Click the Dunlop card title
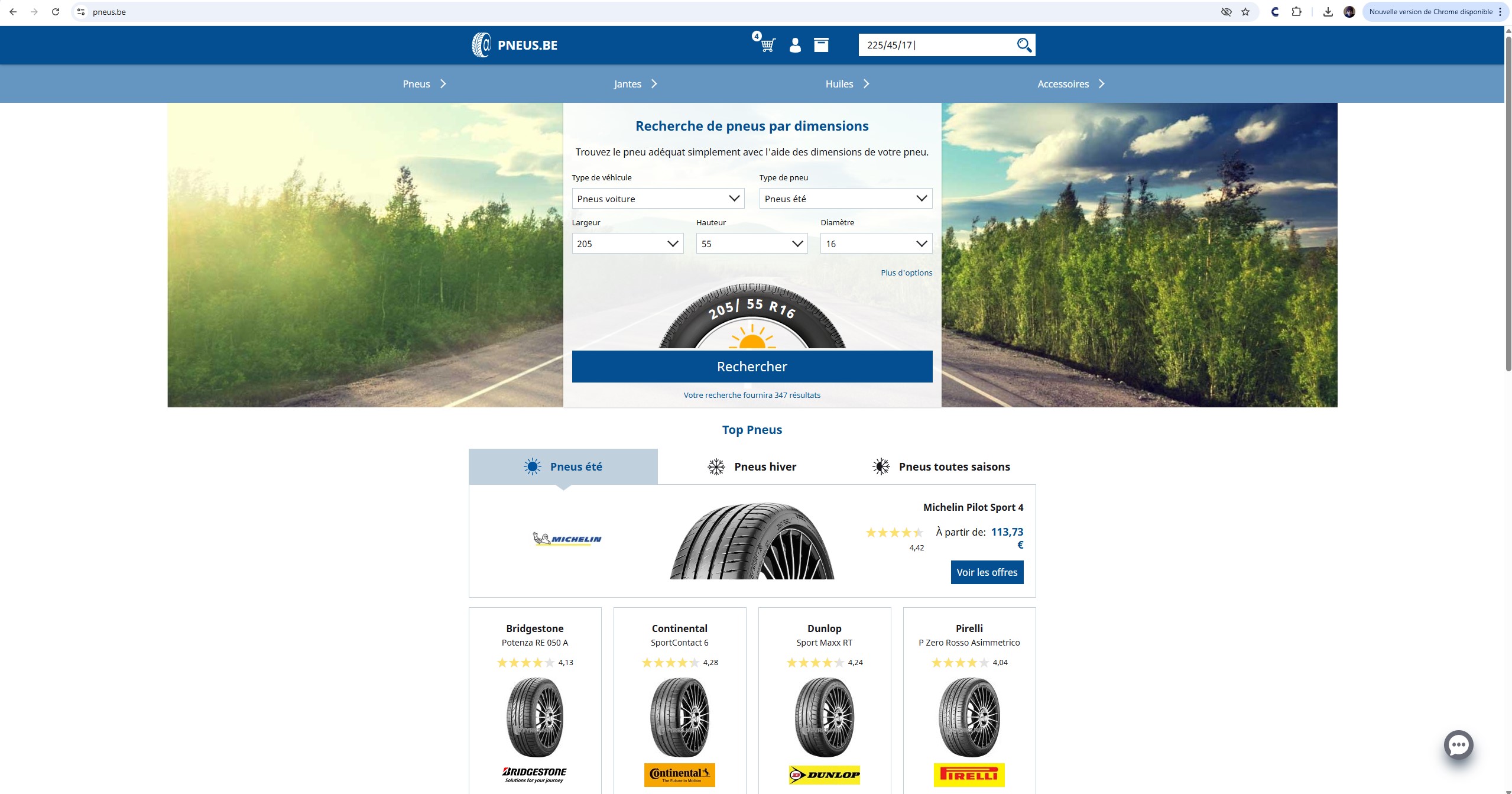The width and height of the screenshot is (1512, 794). 824,628
